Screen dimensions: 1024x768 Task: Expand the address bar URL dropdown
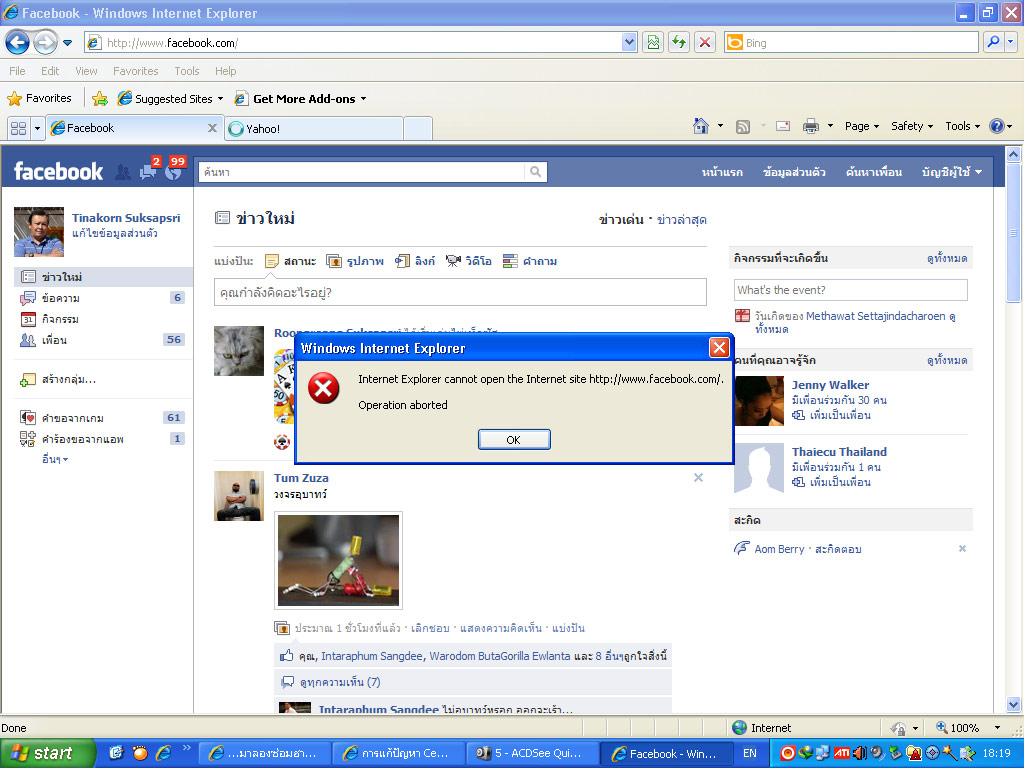click(629, 43)
